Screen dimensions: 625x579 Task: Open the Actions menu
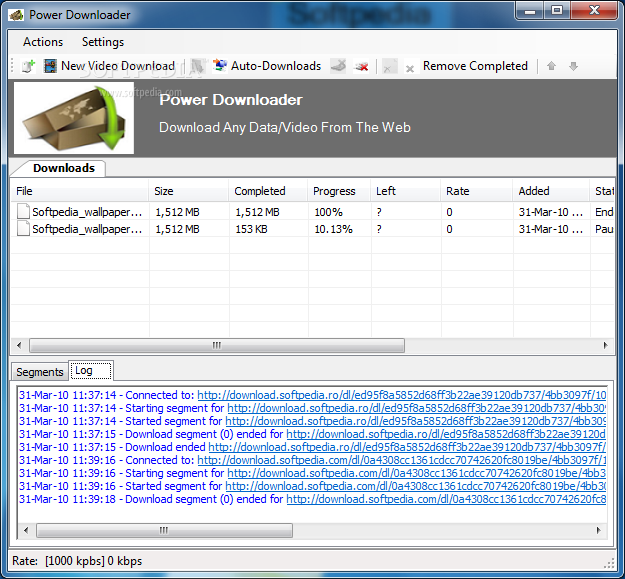tap(43, 42)
